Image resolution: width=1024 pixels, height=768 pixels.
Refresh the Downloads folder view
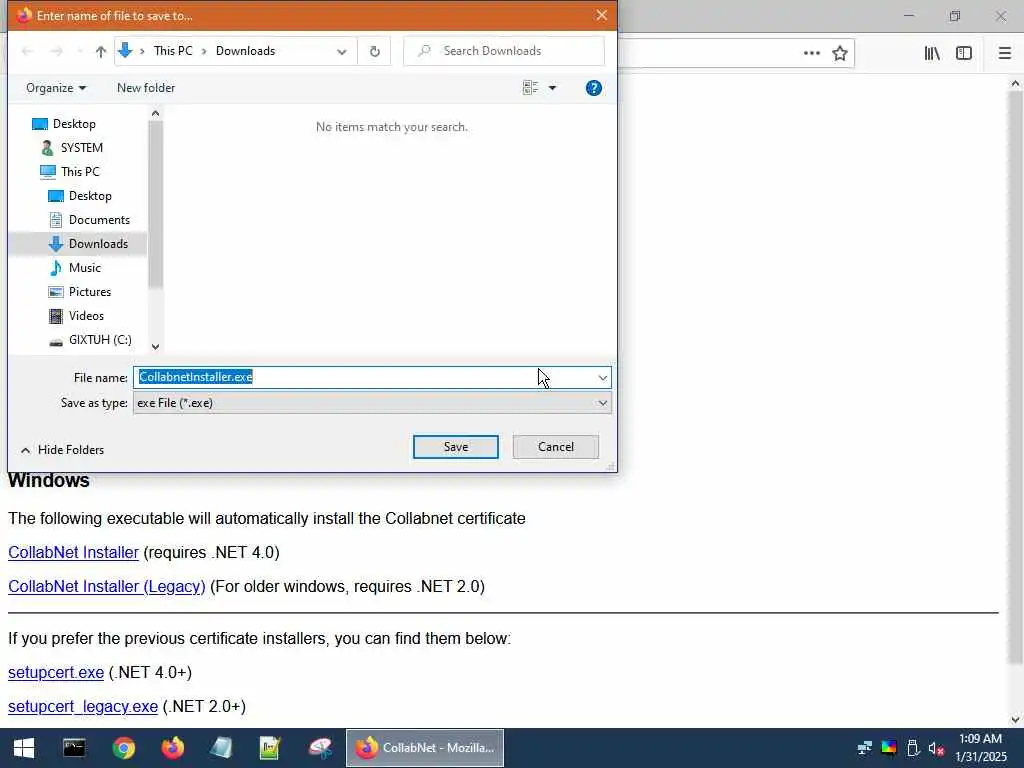[x=374, y=51]
